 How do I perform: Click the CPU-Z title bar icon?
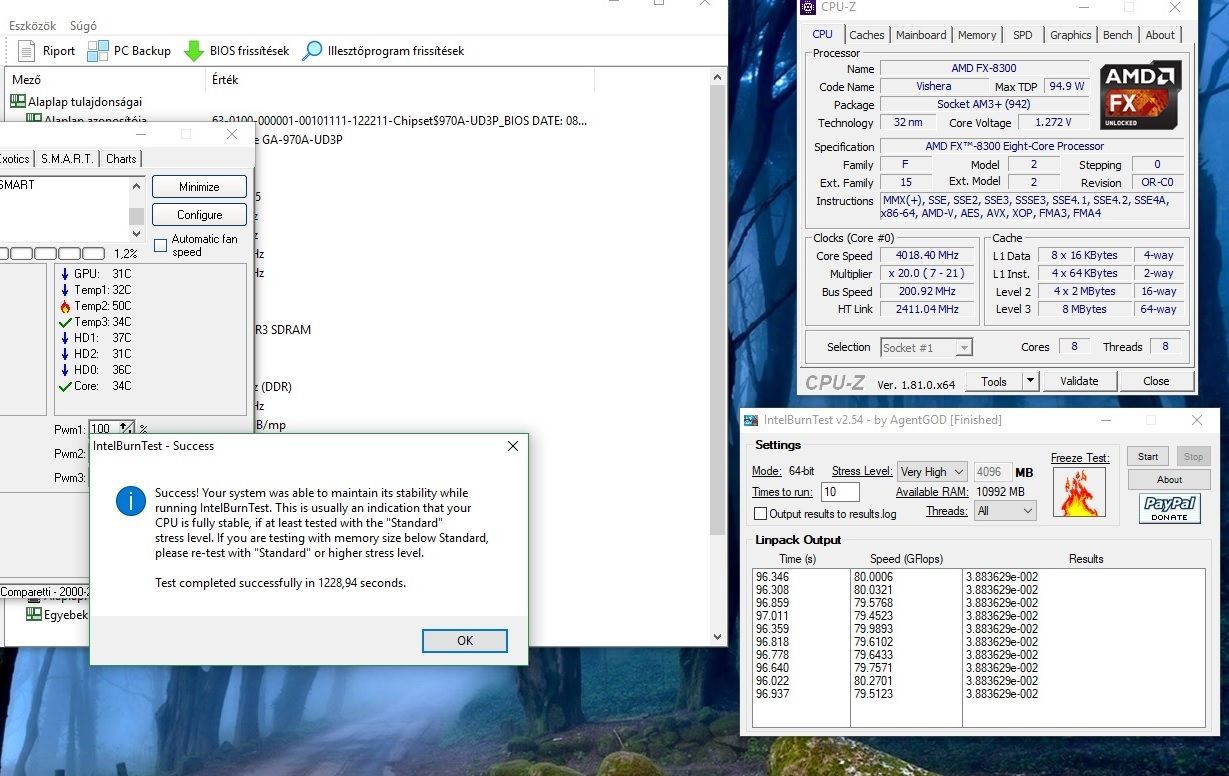coord(808,7)
